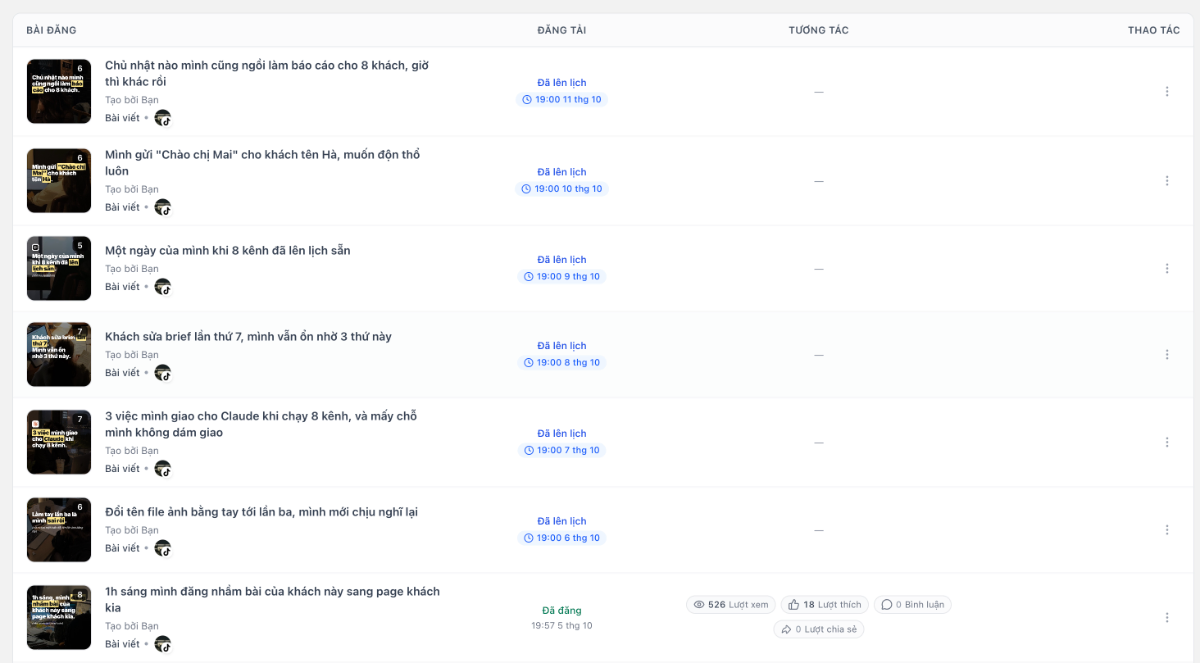Open three-dot menu for Chào chị Mai post
This screenshot has width=1200, height=663.
(1166, 181)
